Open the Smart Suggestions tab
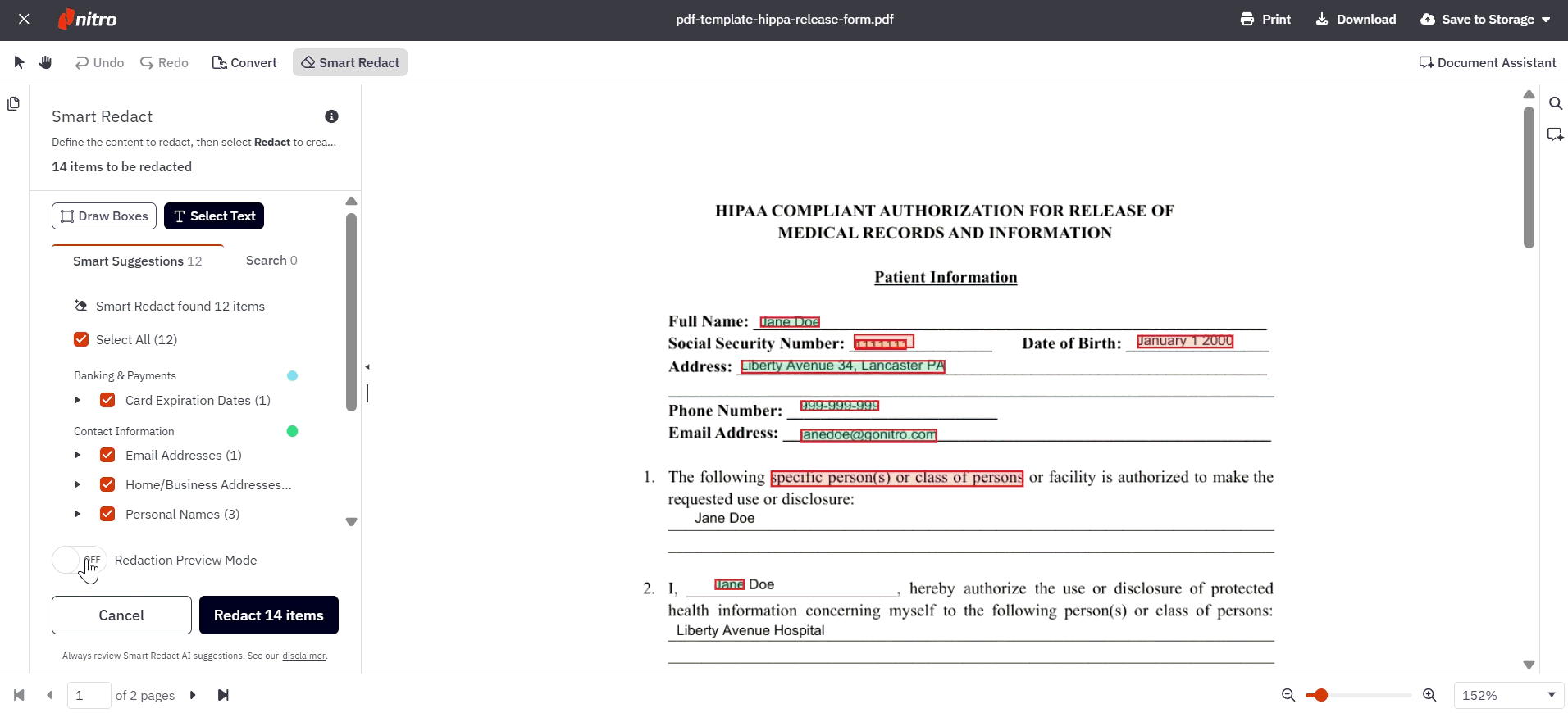Viewport: 1568px width, 713px height. click(x=137, y=261)
